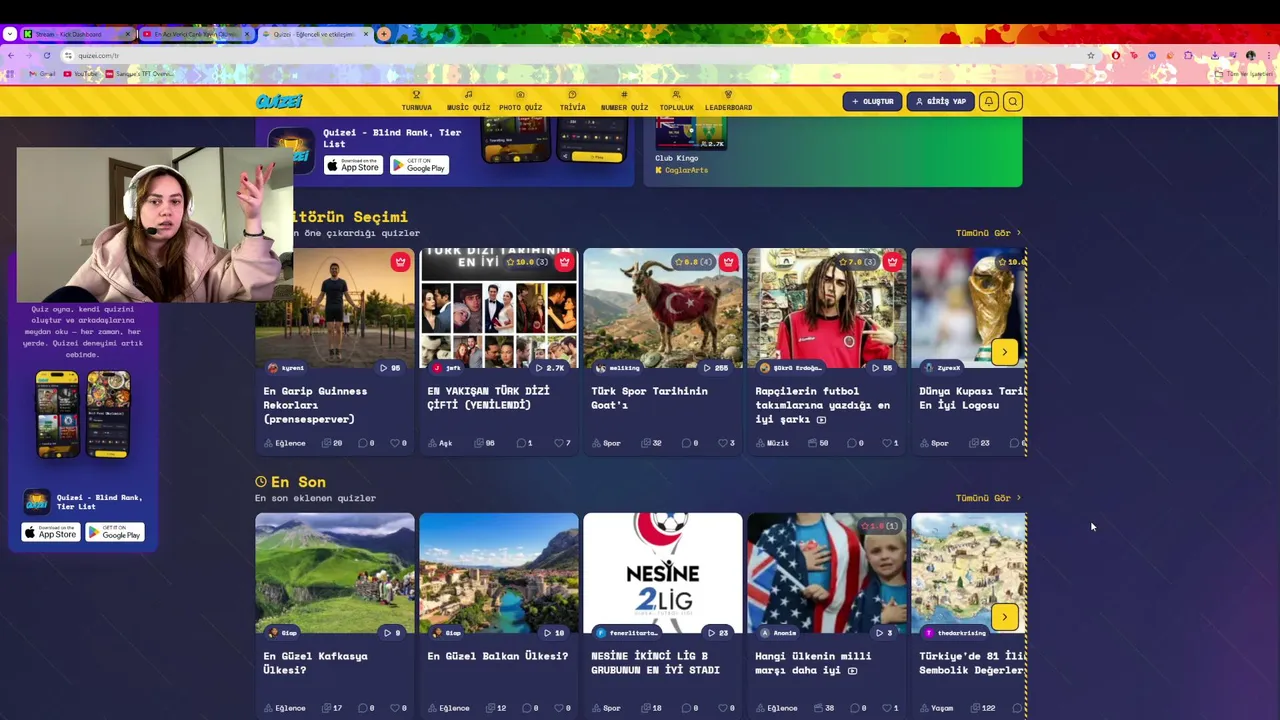The image size is (1280, 720).
Task: Open the Topluluk nav item
Action: click(676, 101)
